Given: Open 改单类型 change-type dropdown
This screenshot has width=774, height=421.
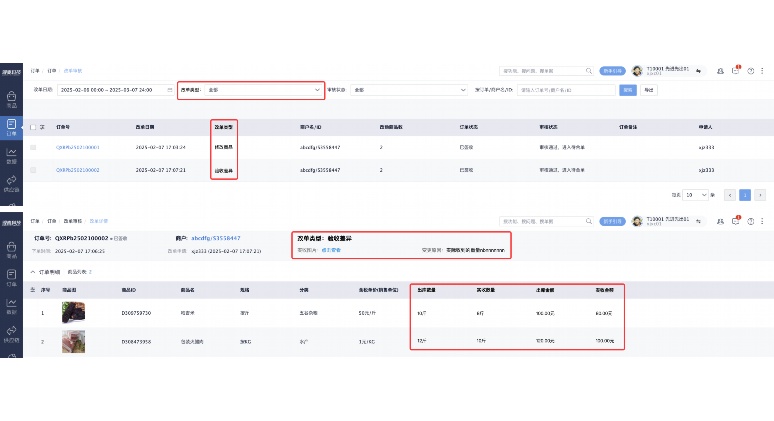Looking at the screenshot, I should click(x=263, y=90).
